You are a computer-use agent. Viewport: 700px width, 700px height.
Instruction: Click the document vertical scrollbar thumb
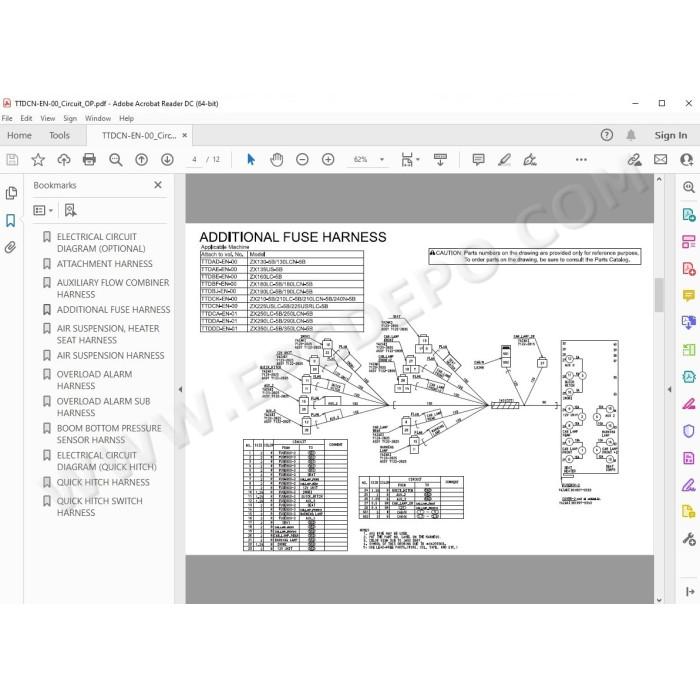tap(659, 295)
